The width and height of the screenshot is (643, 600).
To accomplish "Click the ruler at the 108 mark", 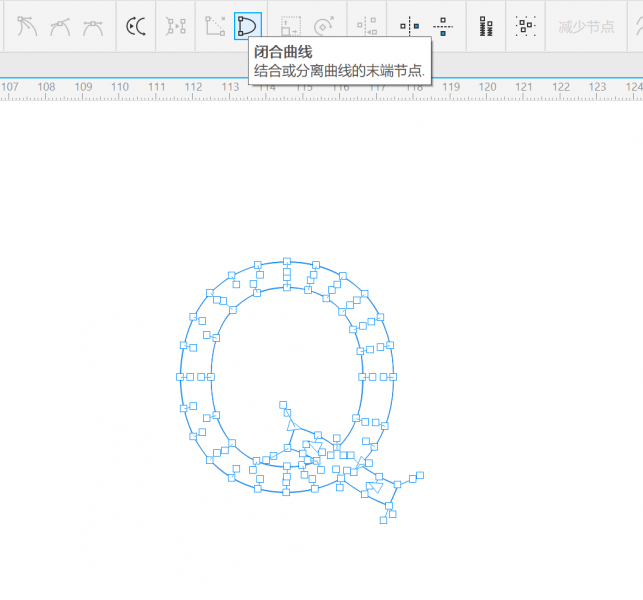I will (46, 88).
